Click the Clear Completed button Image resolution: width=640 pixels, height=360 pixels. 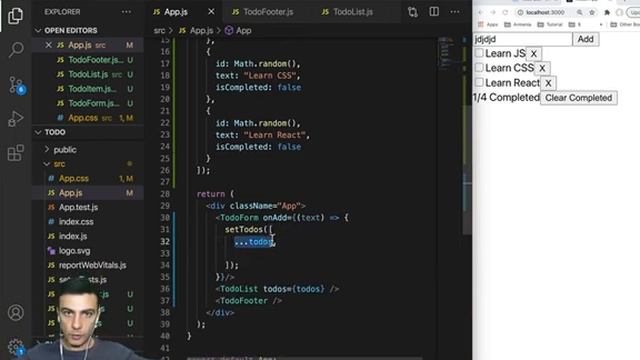(578, 98)
